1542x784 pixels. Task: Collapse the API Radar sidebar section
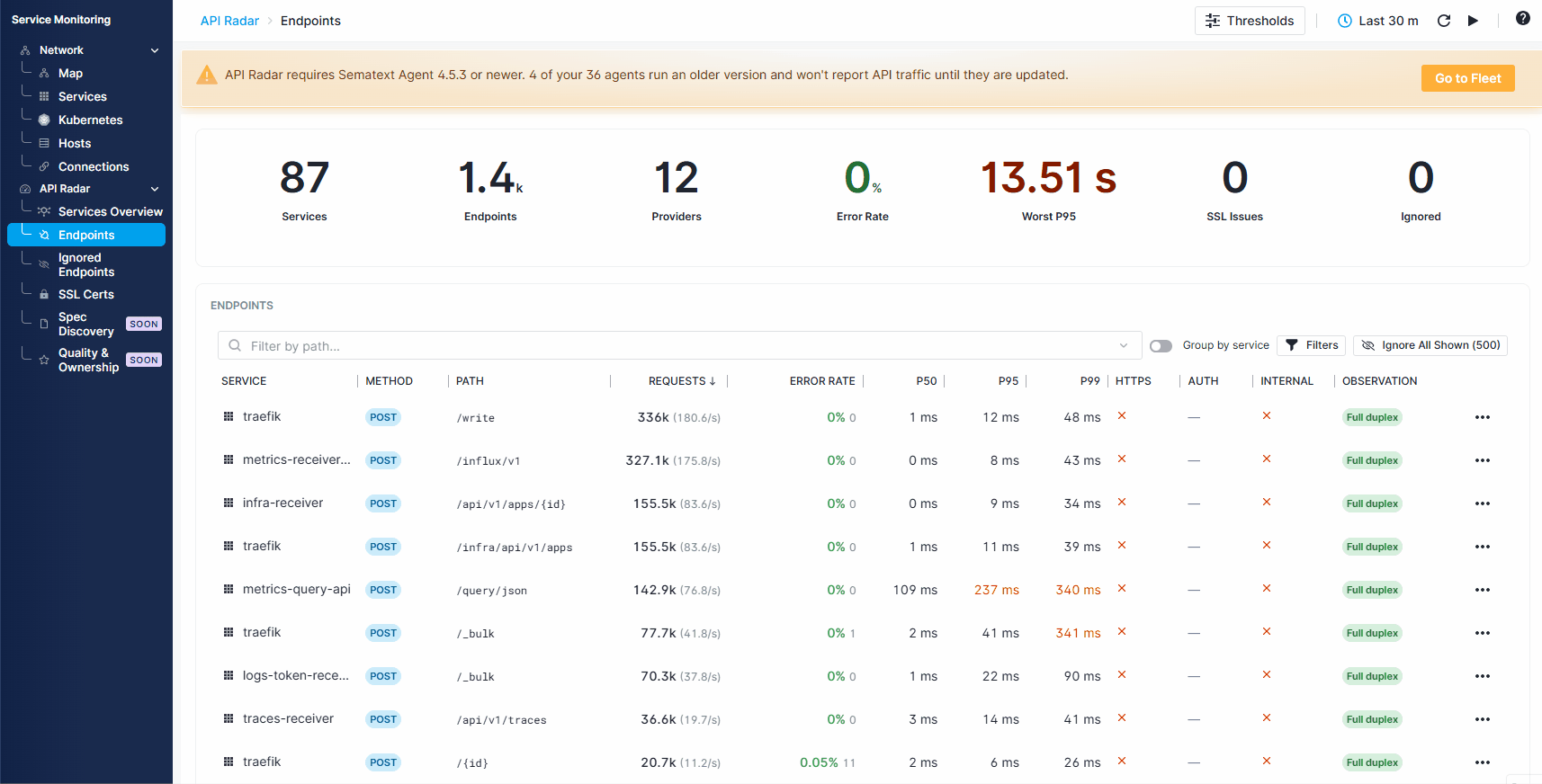pyautogui.click(x=155, y=189)
